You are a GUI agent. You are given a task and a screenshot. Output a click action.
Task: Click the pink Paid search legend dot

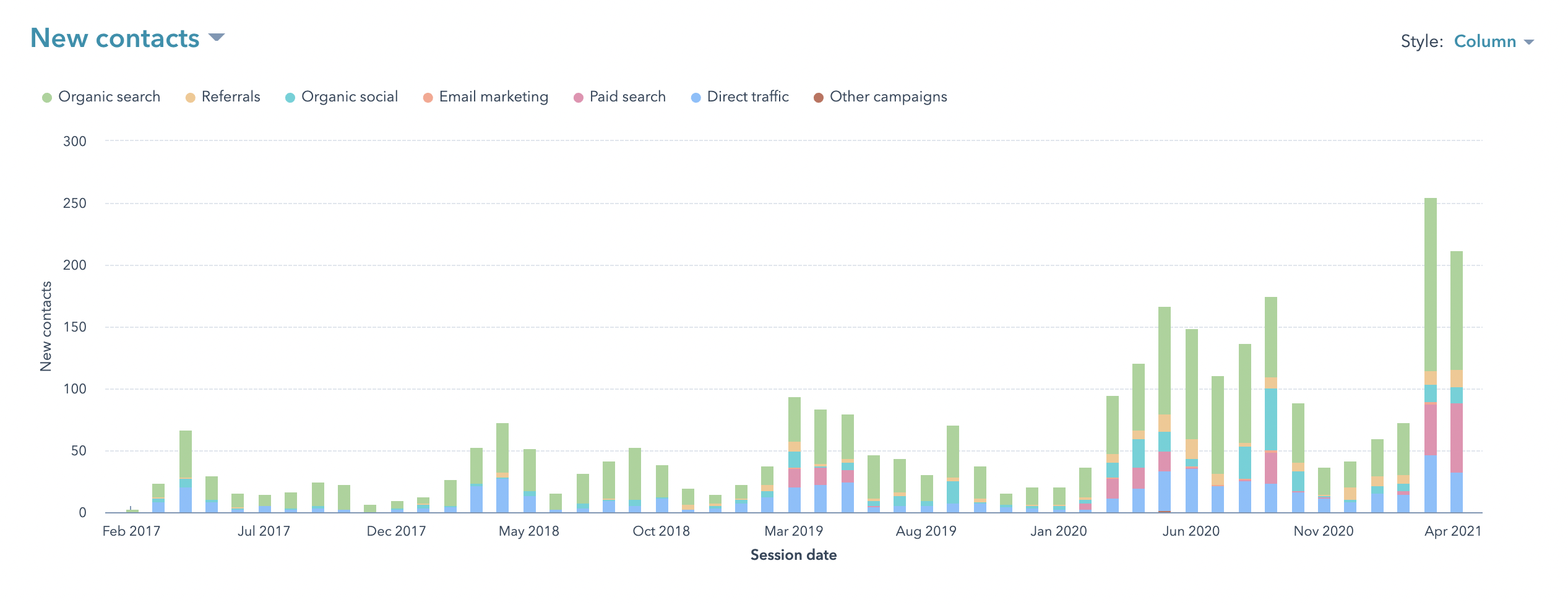coord(578,98)
